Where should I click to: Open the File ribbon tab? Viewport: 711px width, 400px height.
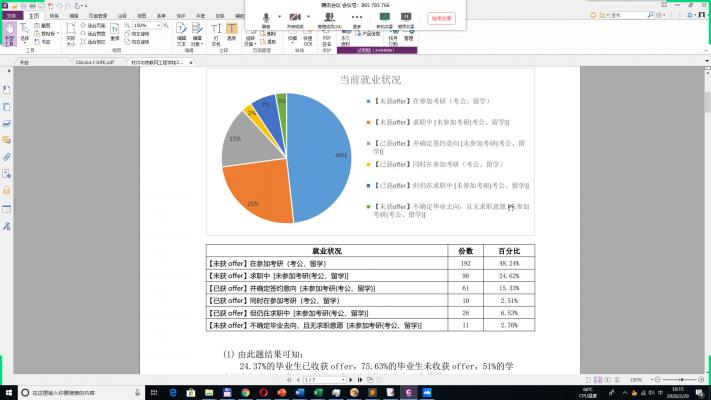point(13,16)
